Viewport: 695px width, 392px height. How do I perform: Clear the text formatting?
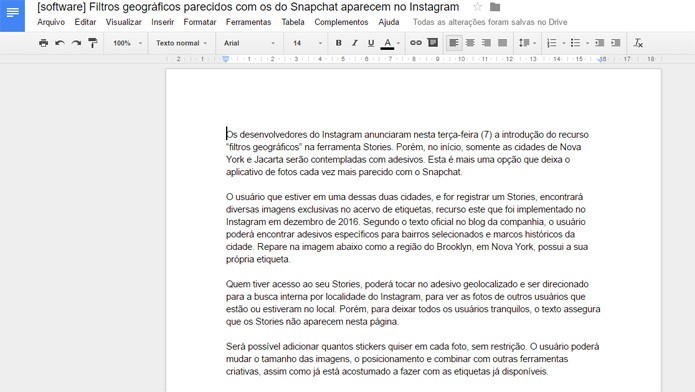(638, 43)
